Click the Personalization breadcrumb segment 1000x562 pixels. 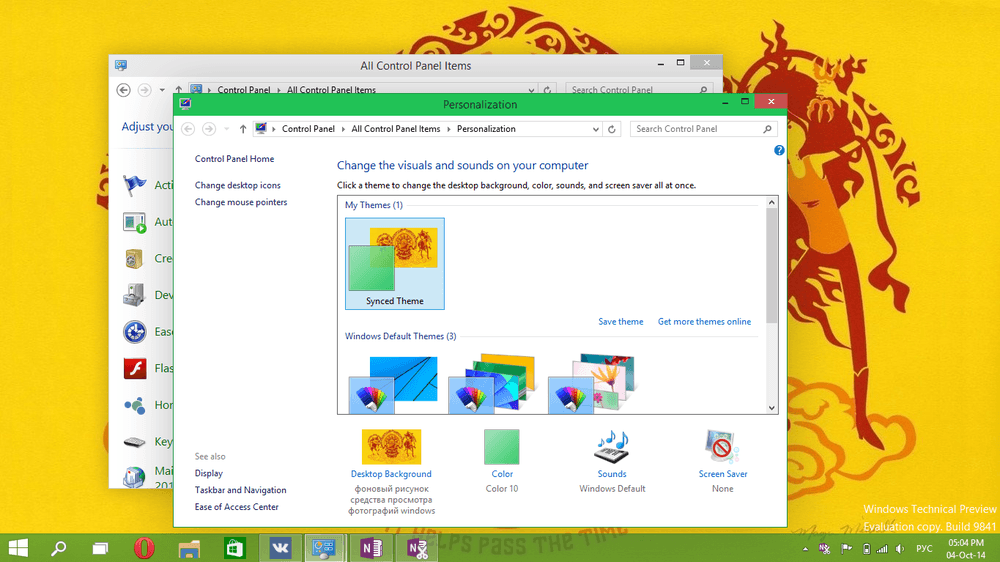(486, 129)
